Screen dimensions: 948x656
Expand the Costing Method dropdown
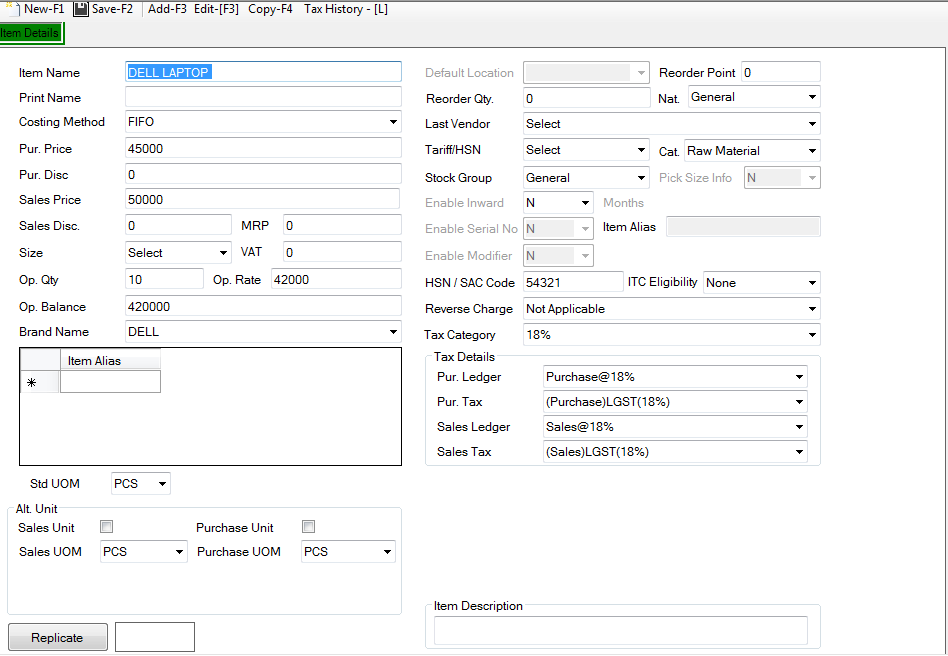263,122
